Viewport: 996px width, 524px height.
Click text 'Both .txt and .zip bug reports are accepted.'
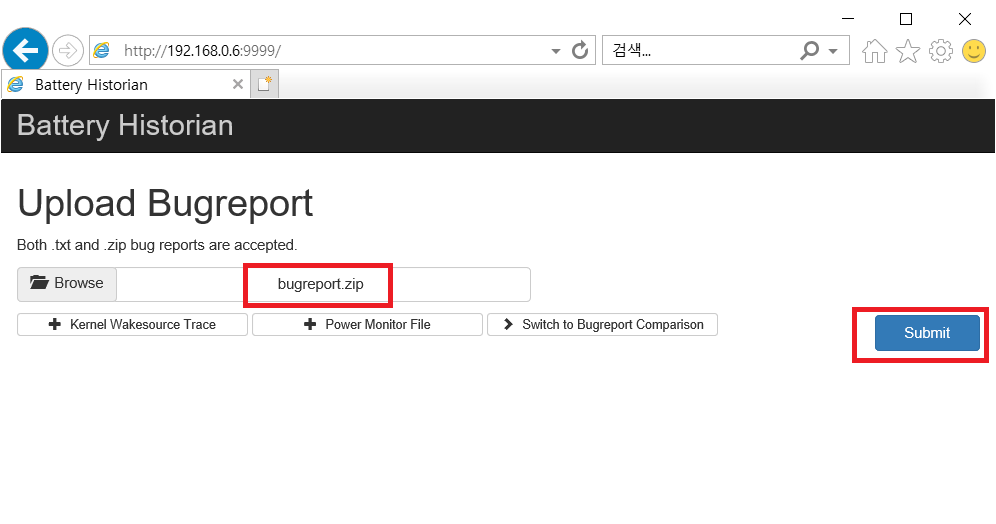click(x=157, y=245)
